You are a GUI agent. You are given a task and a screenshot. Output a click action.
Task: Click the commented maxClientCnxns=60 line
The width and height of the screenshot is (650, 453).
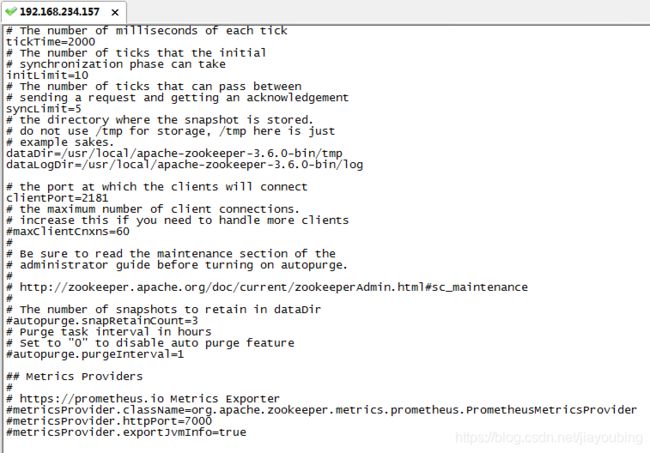point(67,231)
